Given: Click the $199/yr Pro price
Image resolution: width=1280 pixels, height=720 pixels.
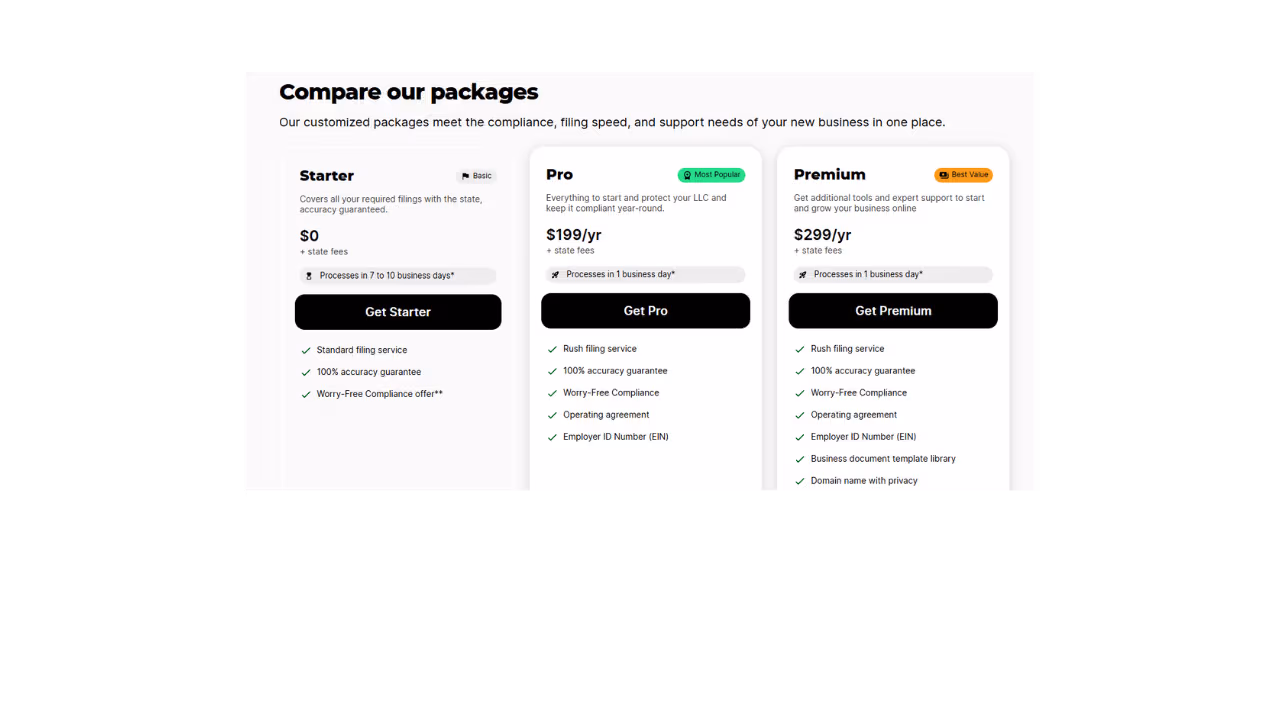Looking at the screenshot, I should (x=574, y=235).
